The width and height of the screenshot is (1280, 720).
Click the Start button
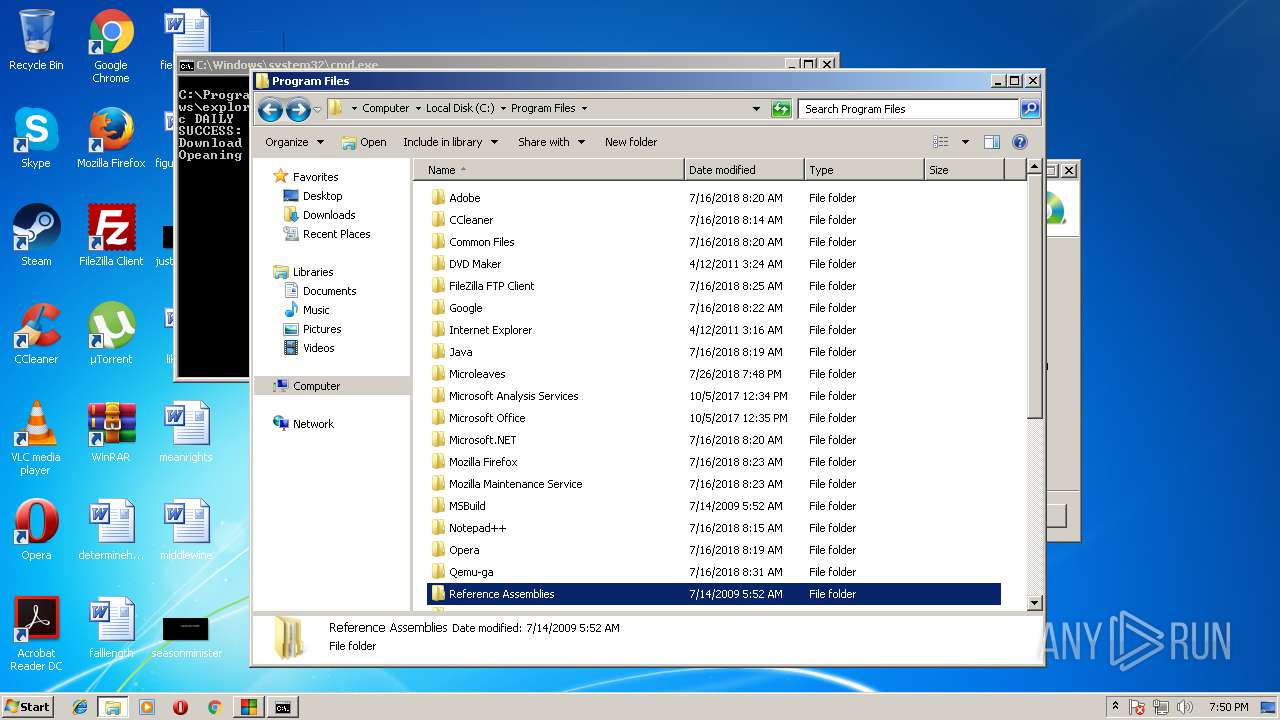point(27,706)
